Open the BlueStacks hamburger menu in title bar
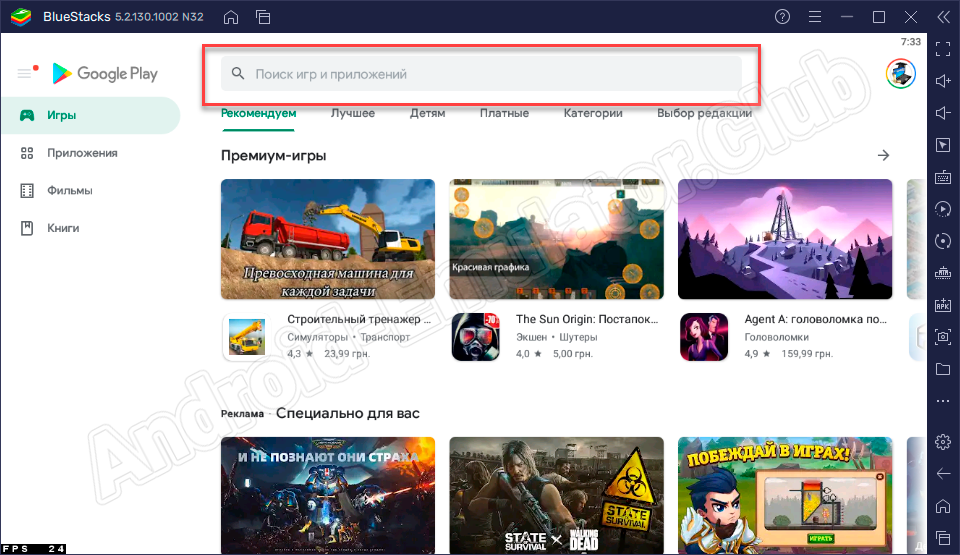960x555 pixels. 815,17
